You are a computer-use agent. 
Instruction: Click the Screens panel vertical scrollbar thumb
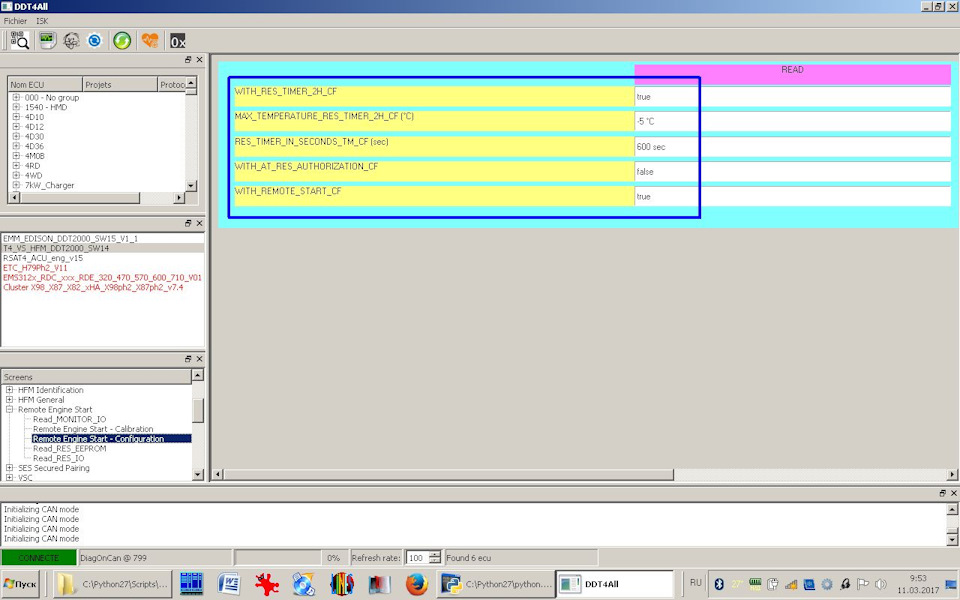pos(198,411)
